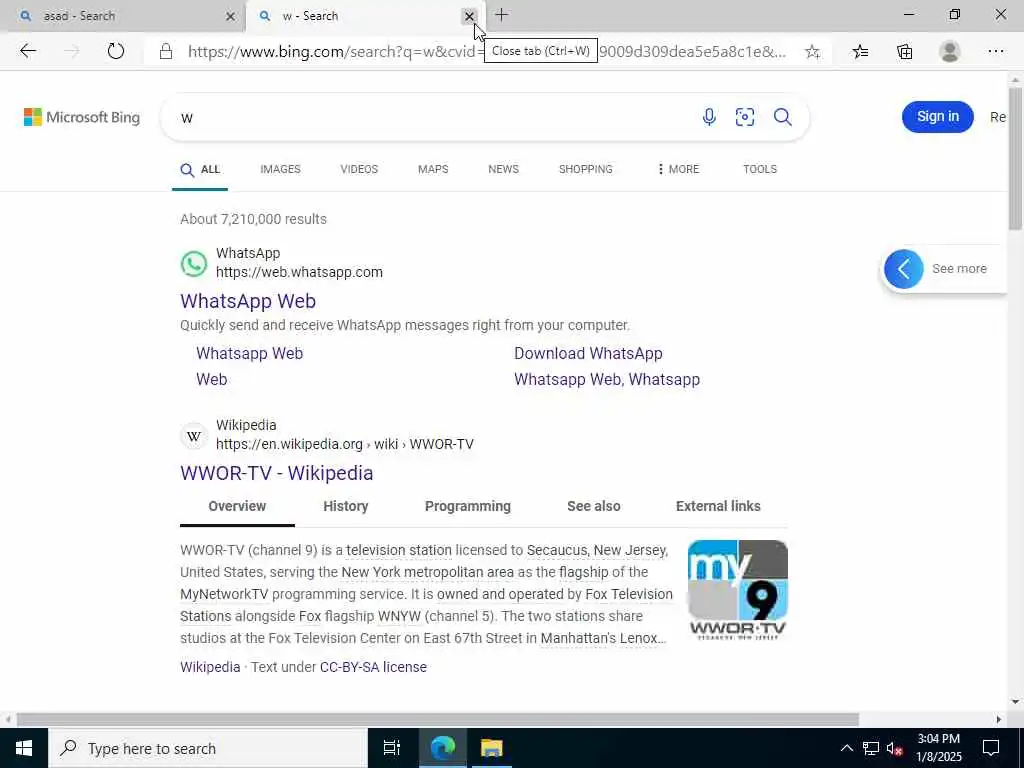
Task: Click the WhatsApp favicon in the first result
Action: click(x=194, y=264)
